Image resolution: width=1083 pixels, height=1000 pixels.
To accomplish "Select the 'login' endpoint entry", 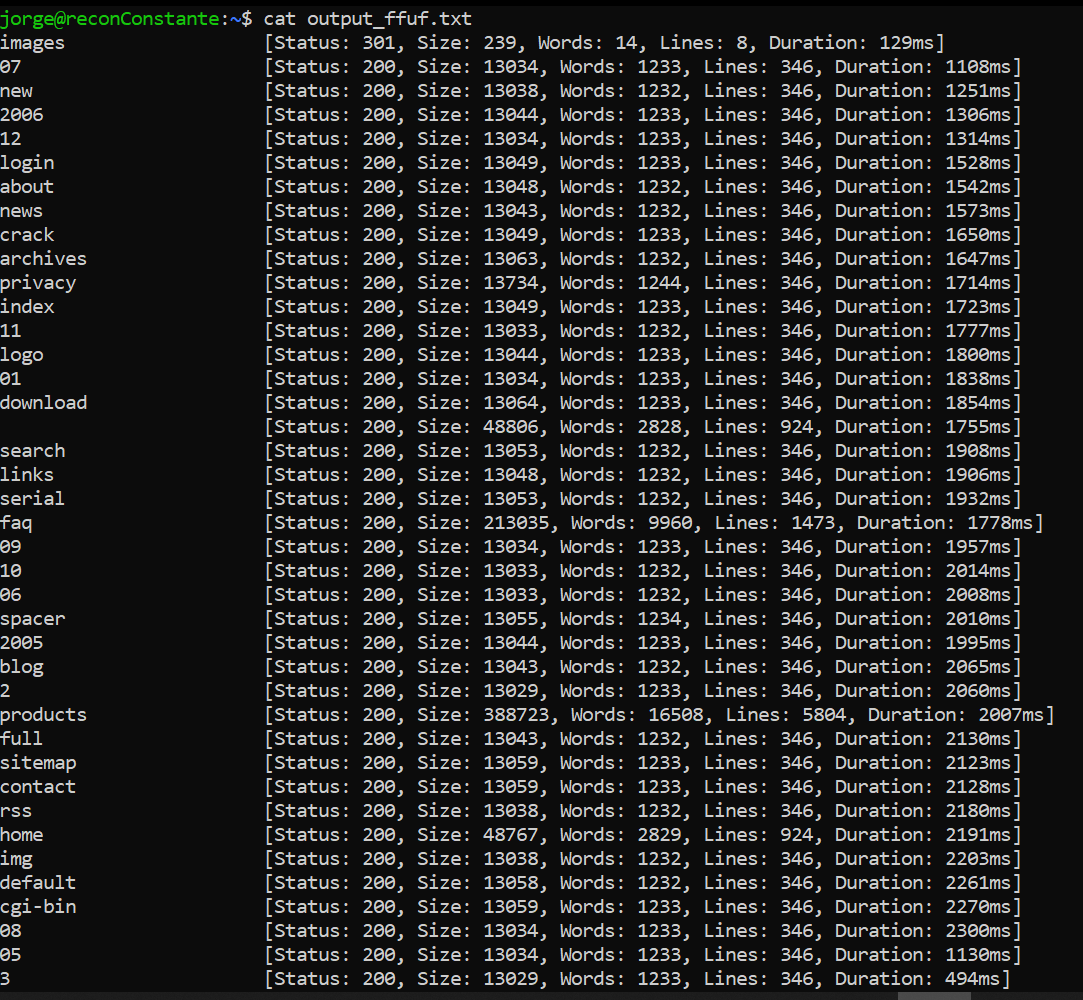I will [x=27, y=162].
